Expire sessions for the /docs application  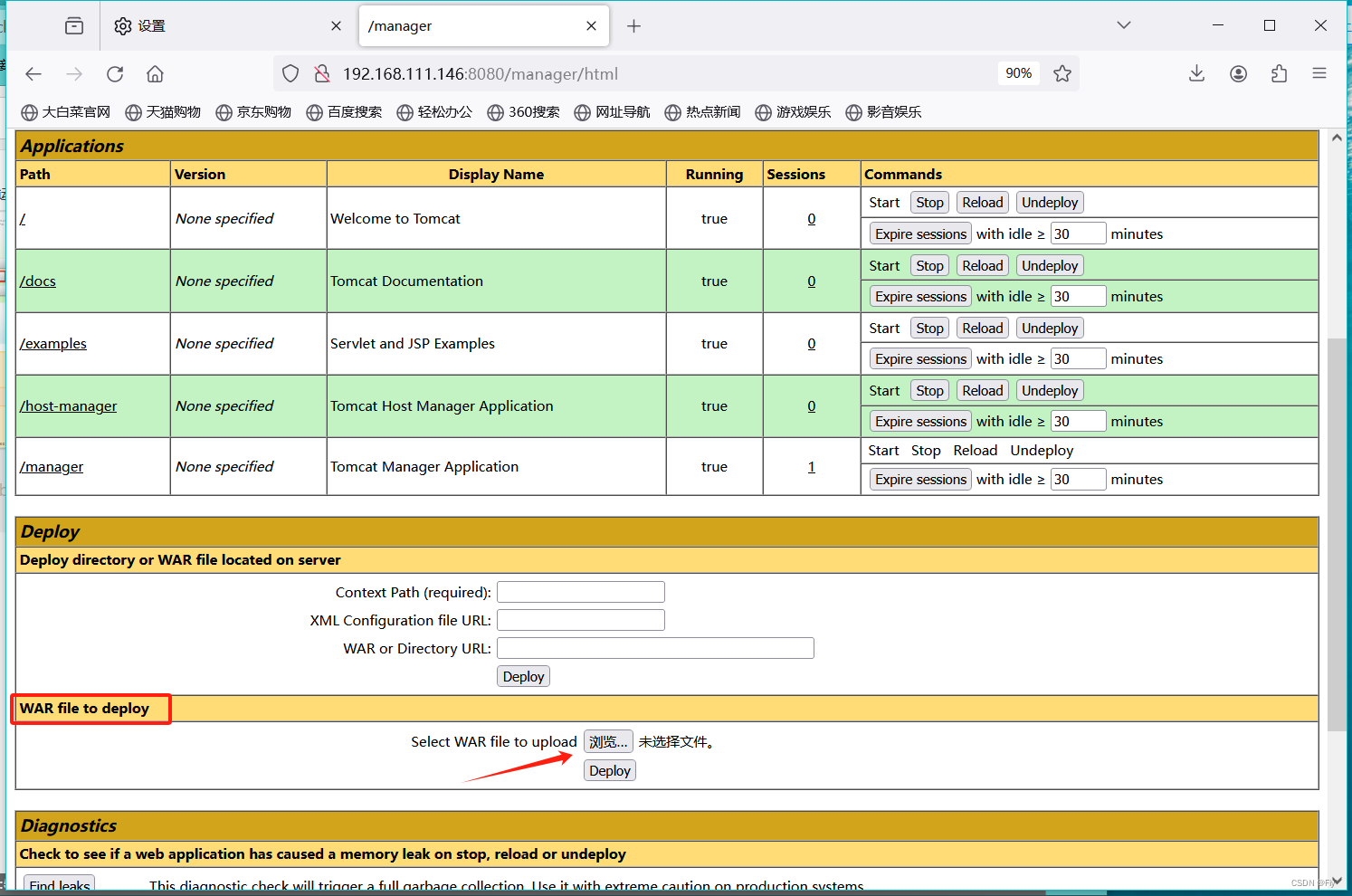920,297
